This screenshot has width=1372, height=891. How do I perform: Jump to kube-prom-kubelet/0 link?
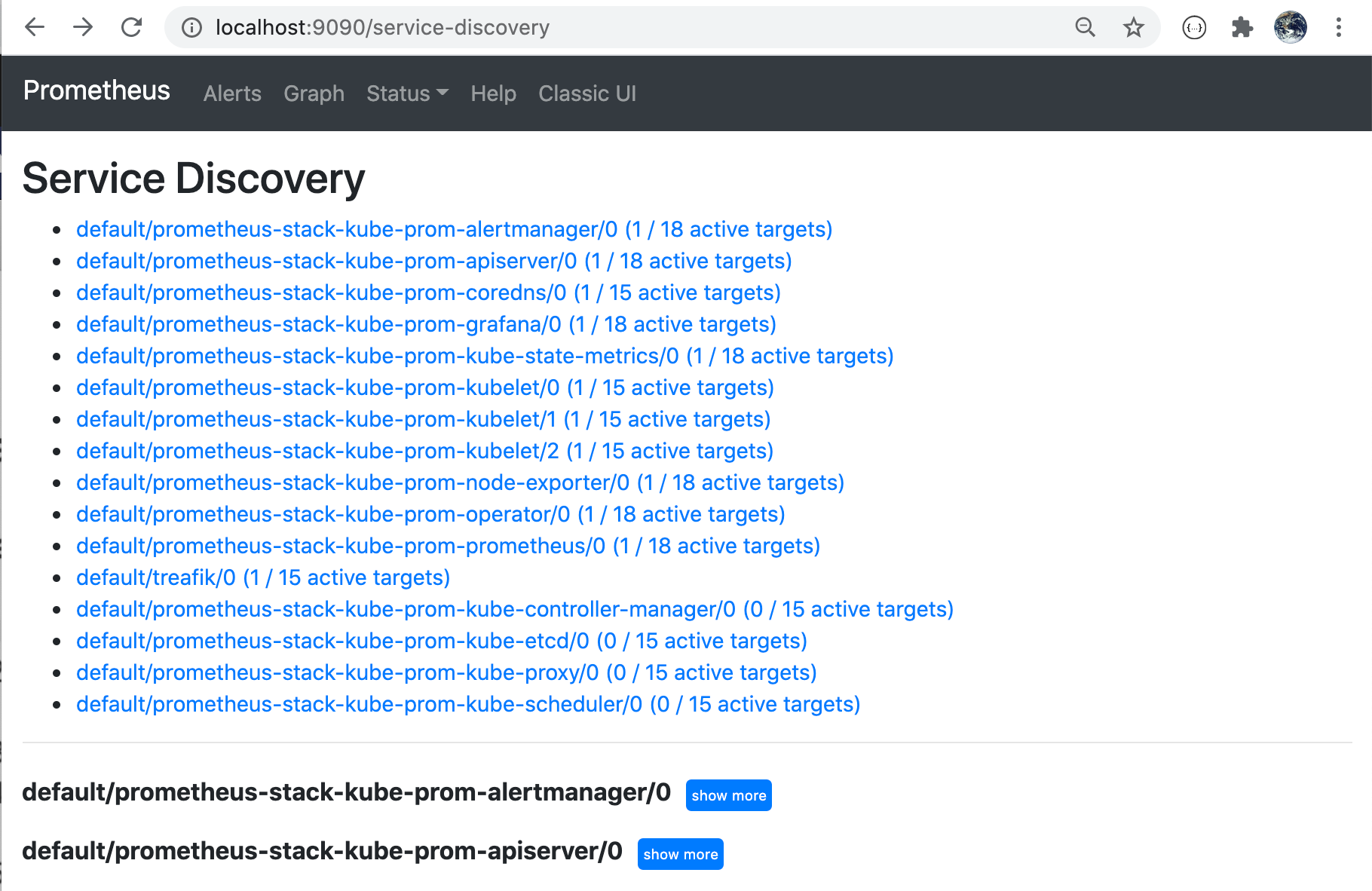coord(425,387)
